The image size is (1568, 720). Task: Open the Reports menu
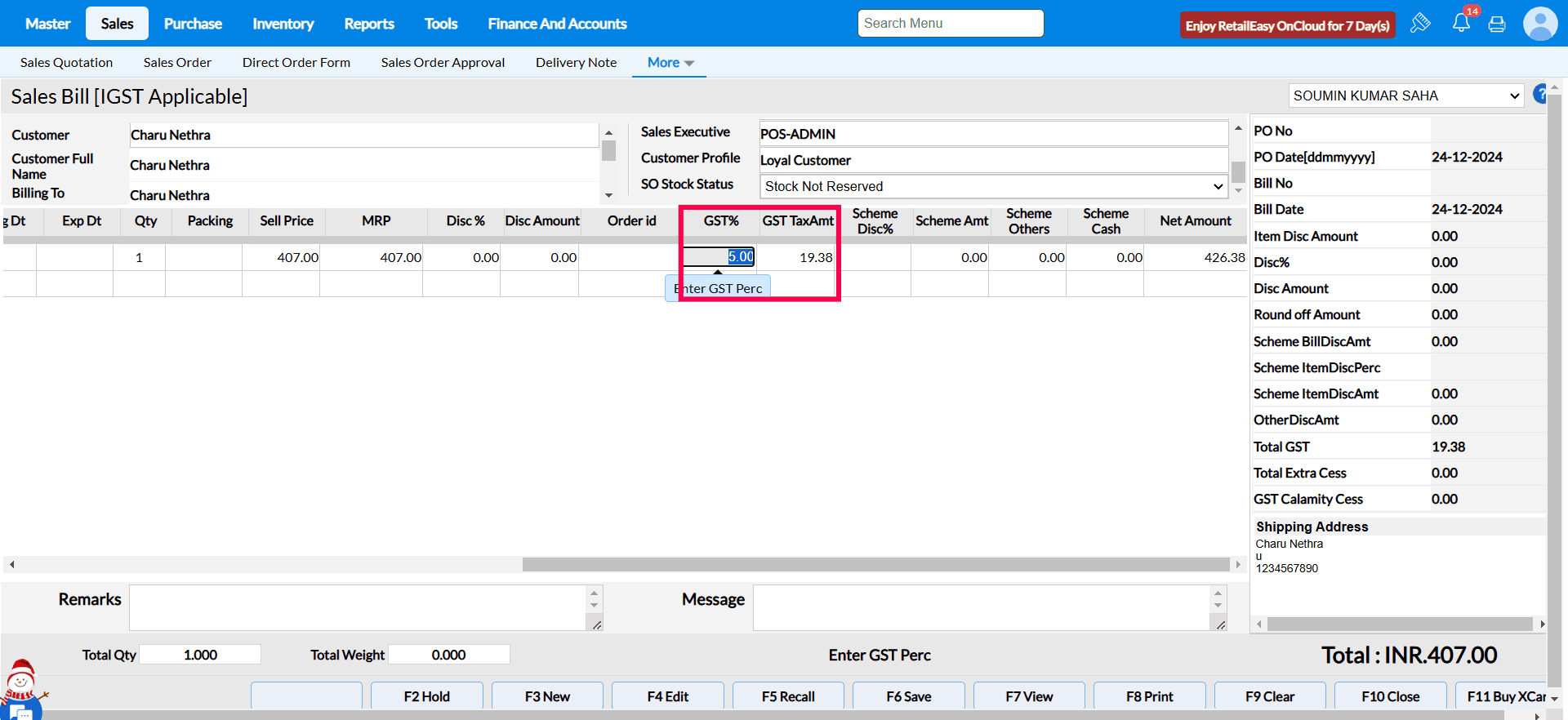click(x=369, y=24)
